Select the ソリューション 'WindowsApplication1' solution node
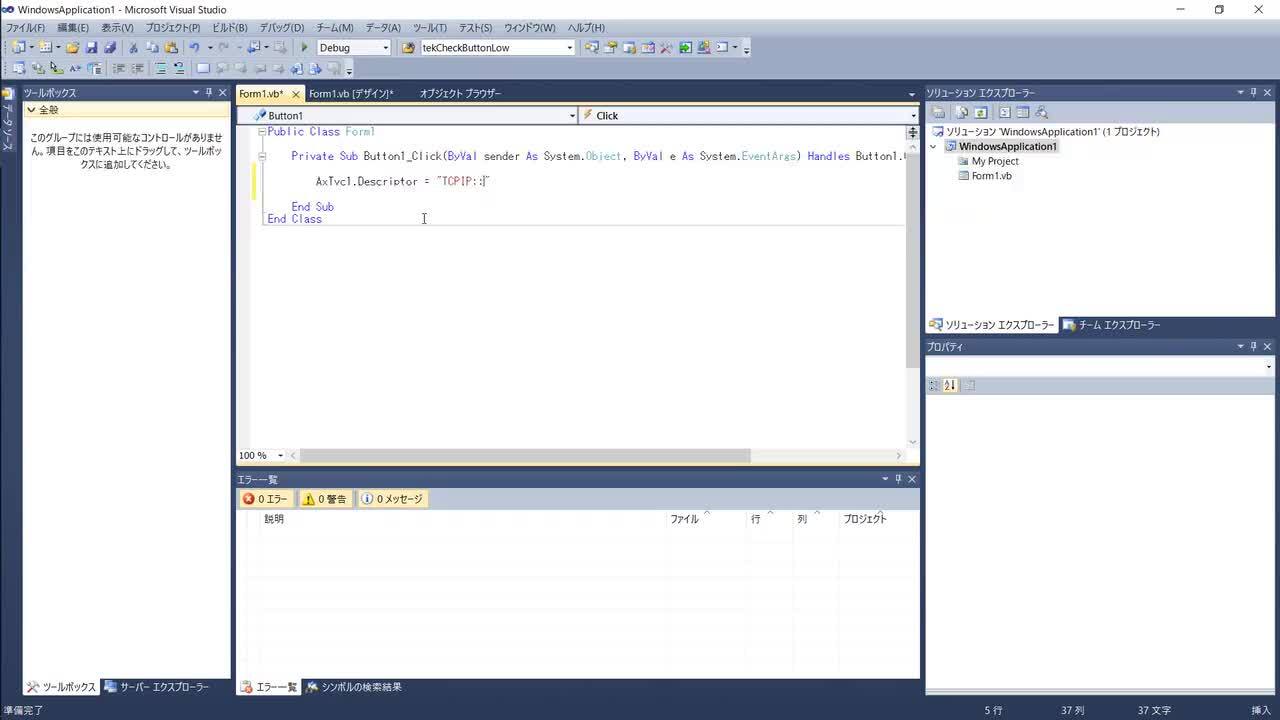The height and width of the screenshot is (720, 1280). point(1053,132)
